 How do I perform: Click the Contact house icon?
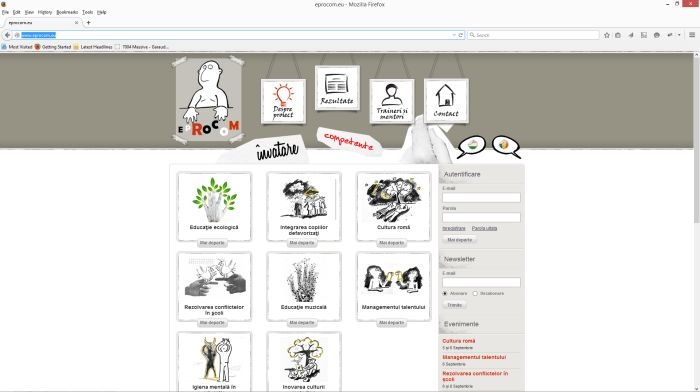click(446, 101)
